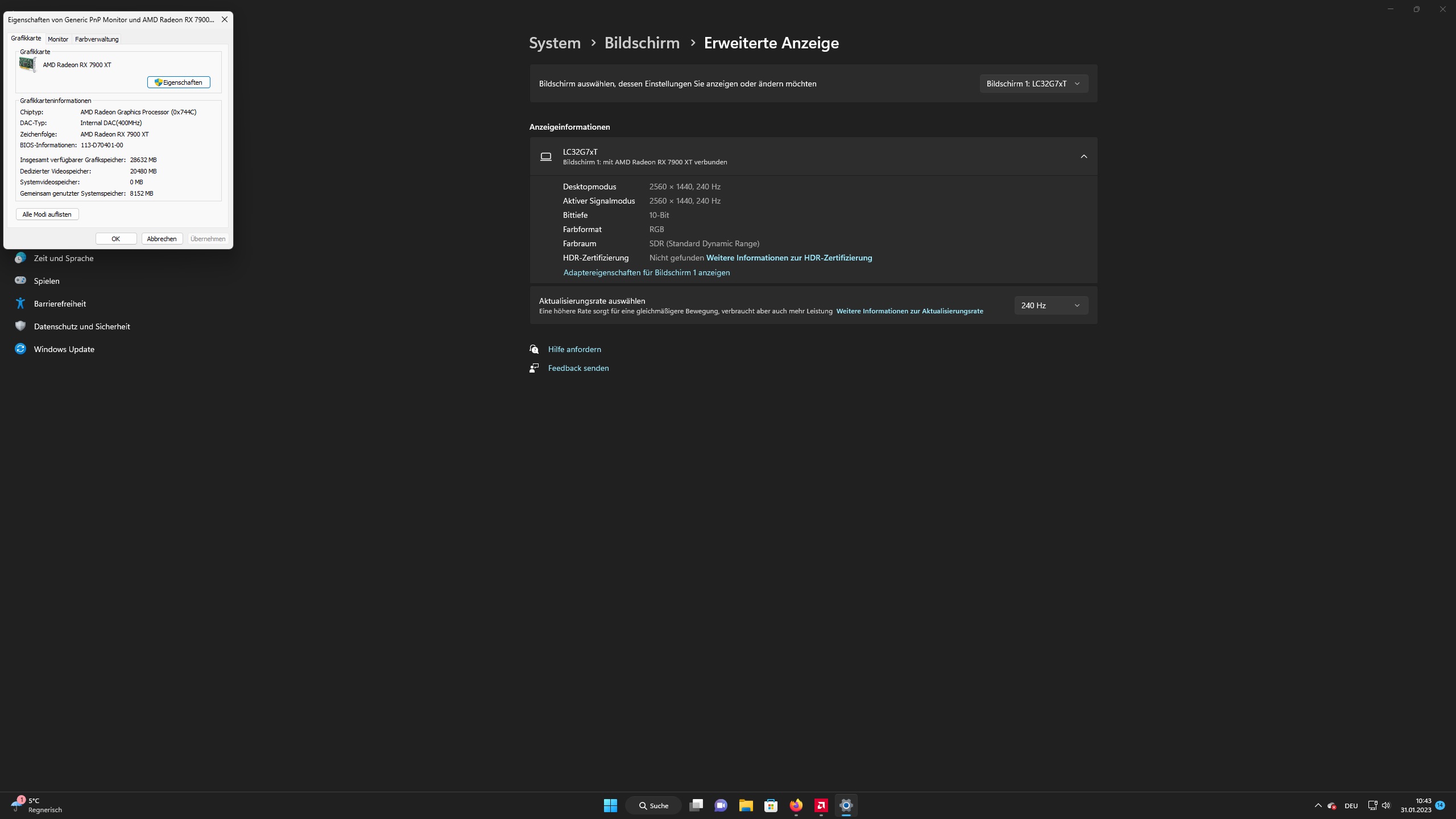Click the Windows Update refresh icon
The image size is (1456, 819).
[x=20, y=349]
